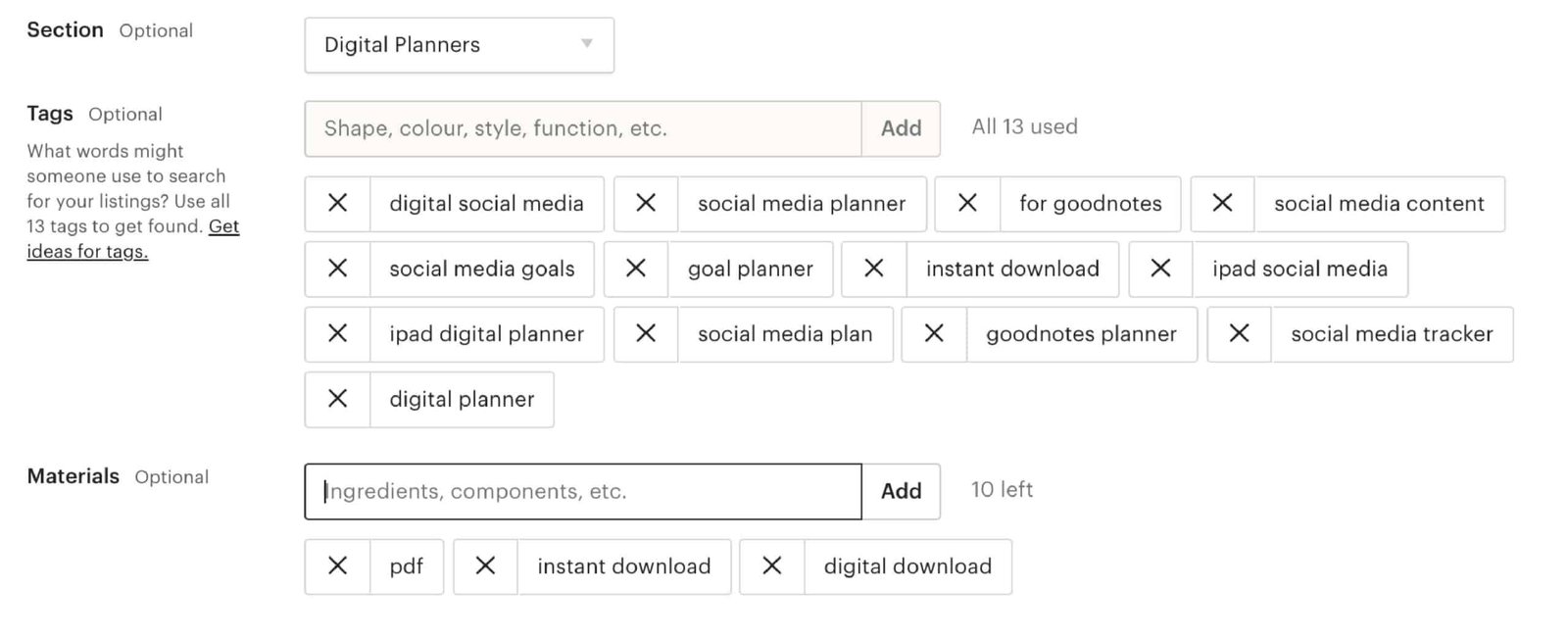
Task: Remove the 'social media planner' tag
Action: pyautogui.click(x=646, y=204)
